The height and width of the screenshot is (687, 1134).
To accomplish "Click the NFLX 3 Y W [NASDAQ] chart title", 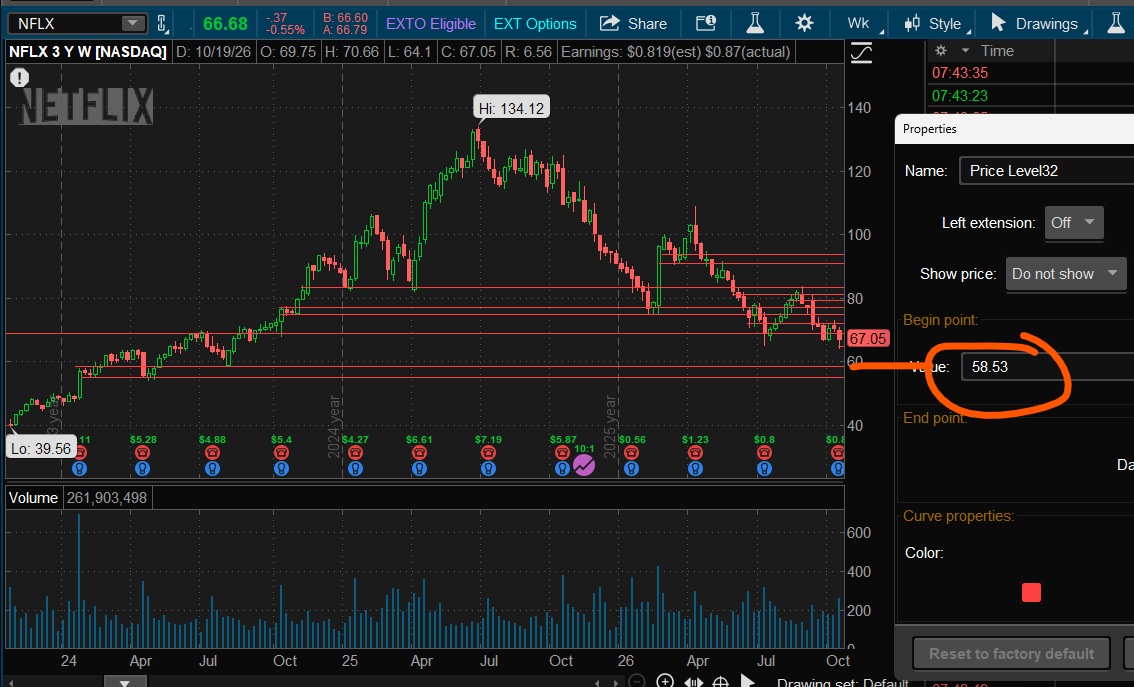I will coord(88,52).
